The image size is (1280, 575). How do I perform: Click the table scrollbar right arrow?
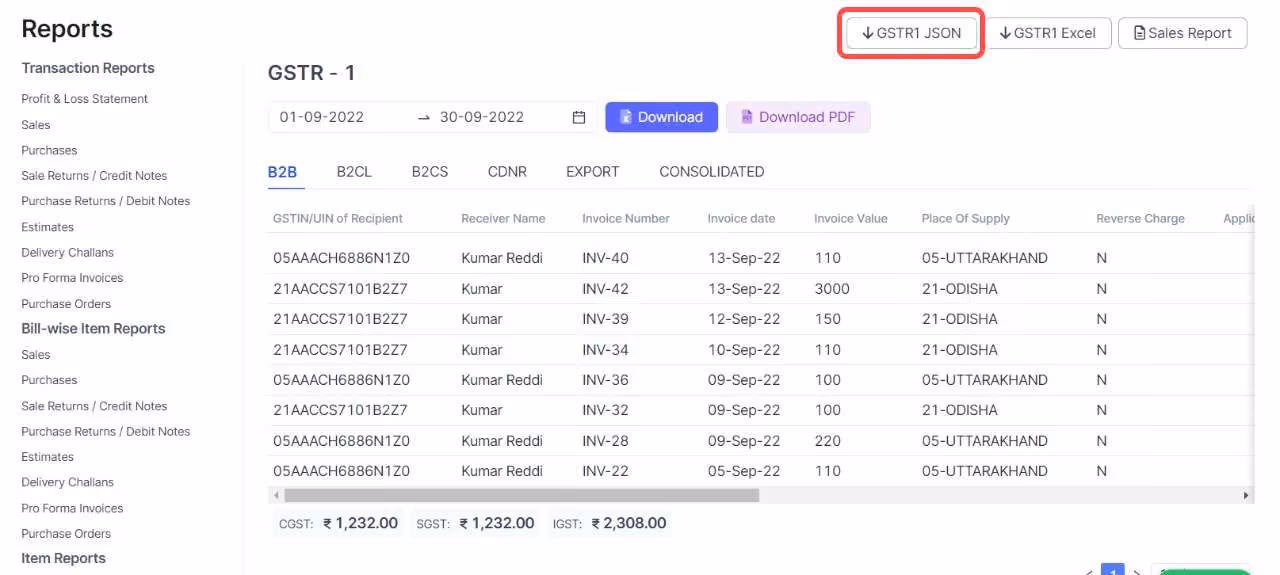point(1246,495)
